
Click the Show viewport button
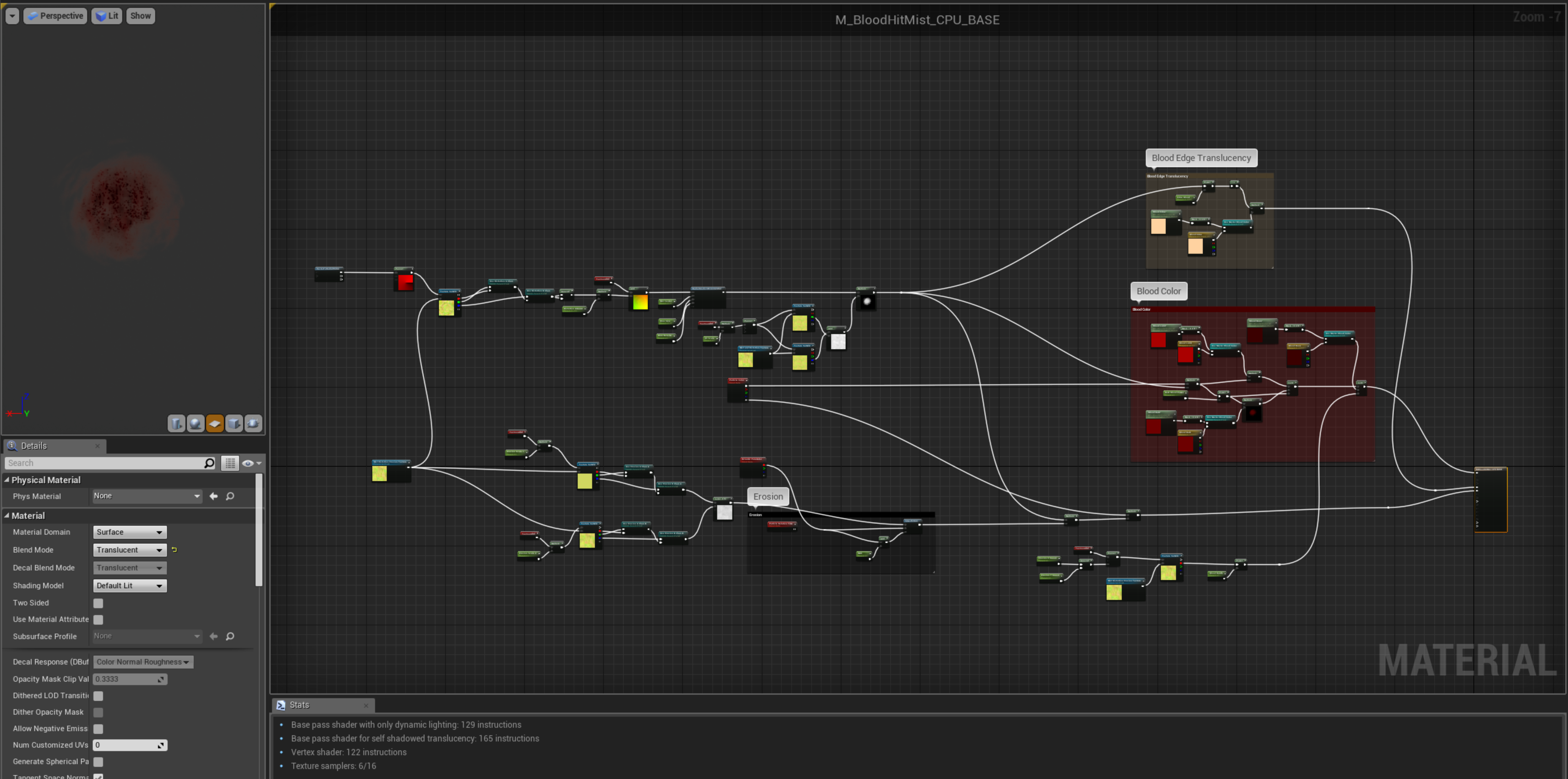(141, 16)
